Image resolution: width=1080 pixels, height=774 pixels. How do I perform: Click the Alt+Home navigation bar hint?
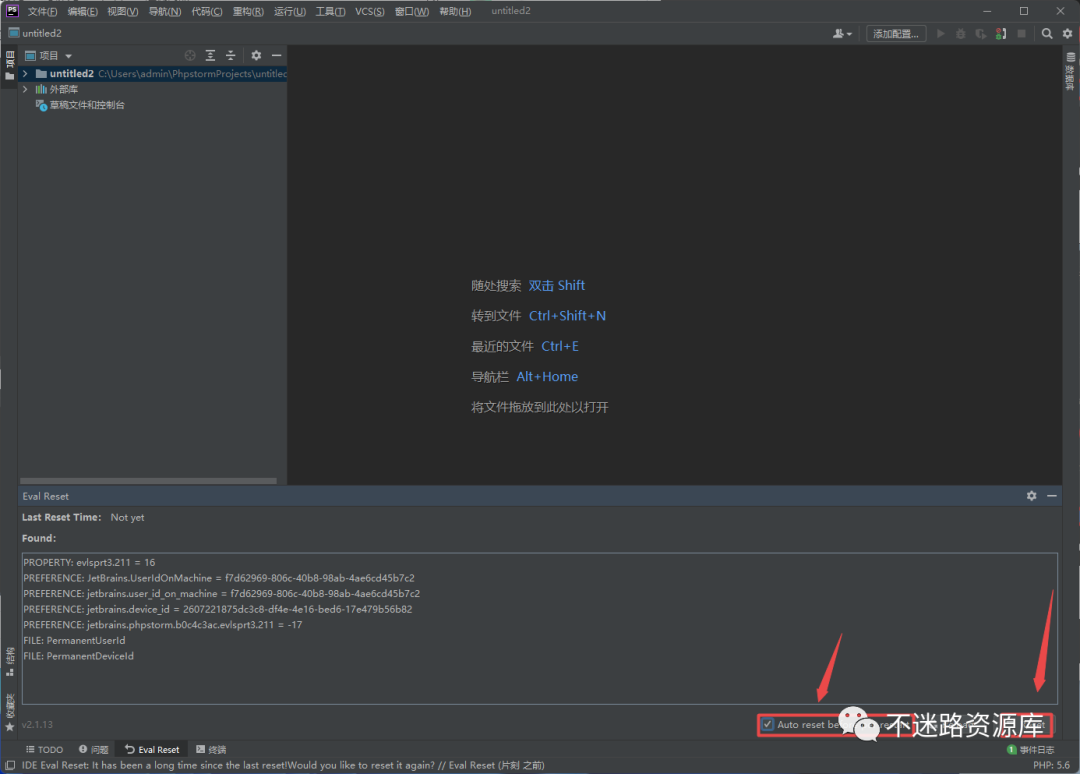547,377
